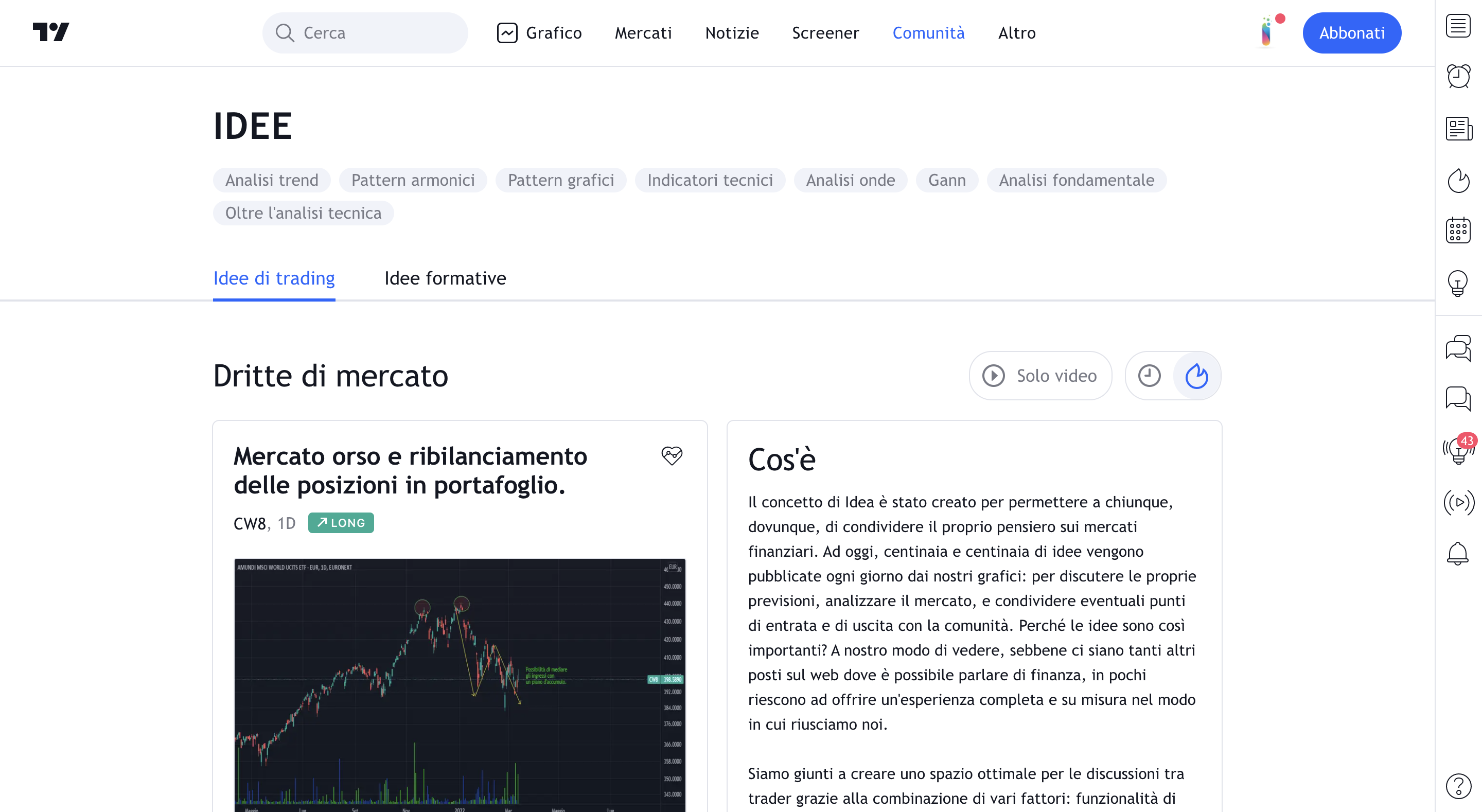Click the 1D timeframe label
The width and height of the screenshot is (1482, 812).
[286, 523]
